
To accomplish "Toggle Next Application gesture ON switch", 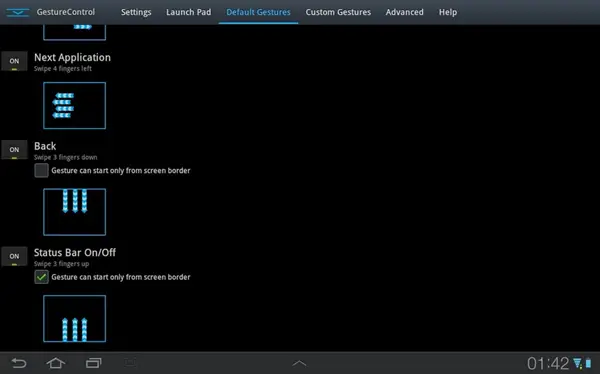I will coord(14,61).
